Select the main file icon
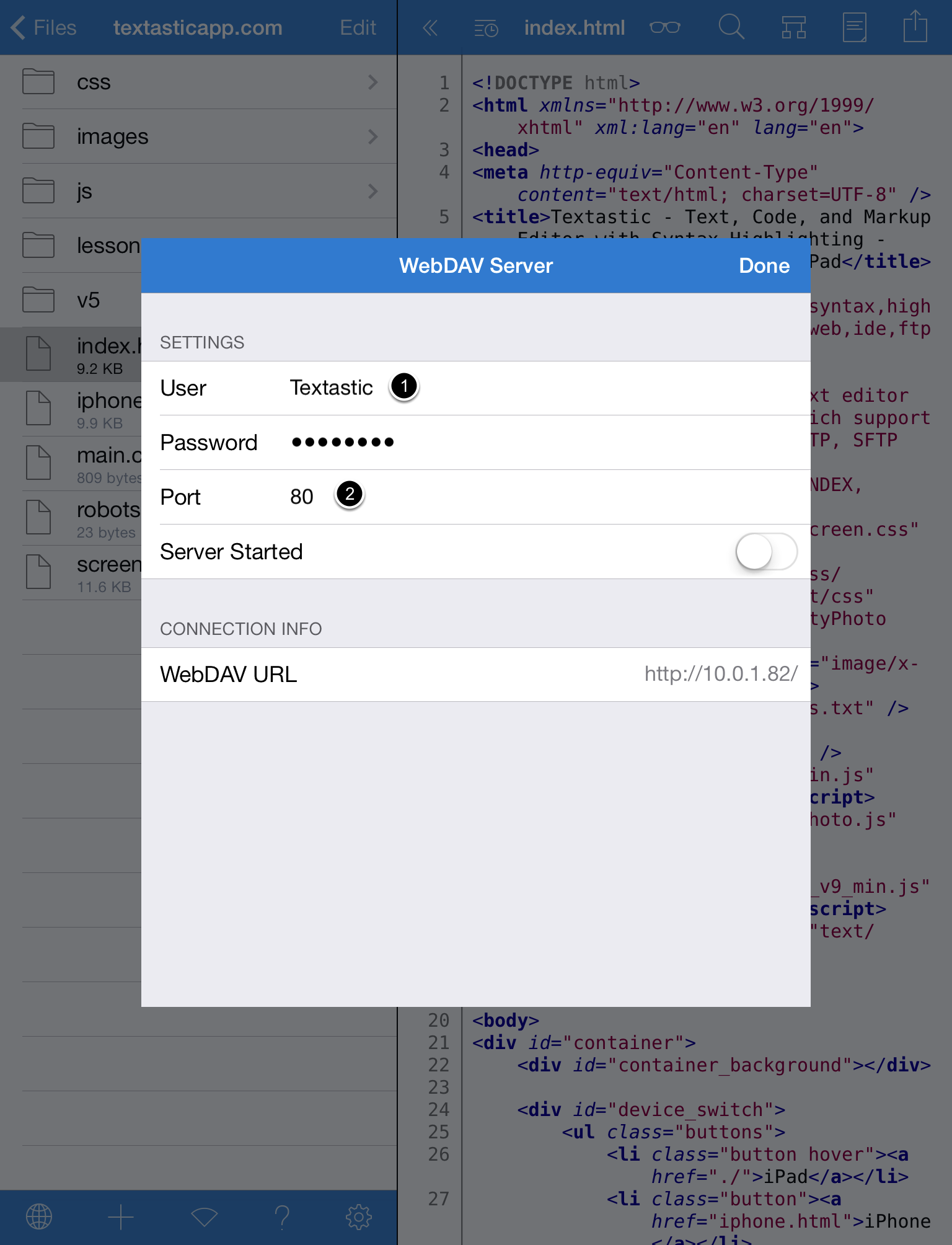 pos(38,463)
